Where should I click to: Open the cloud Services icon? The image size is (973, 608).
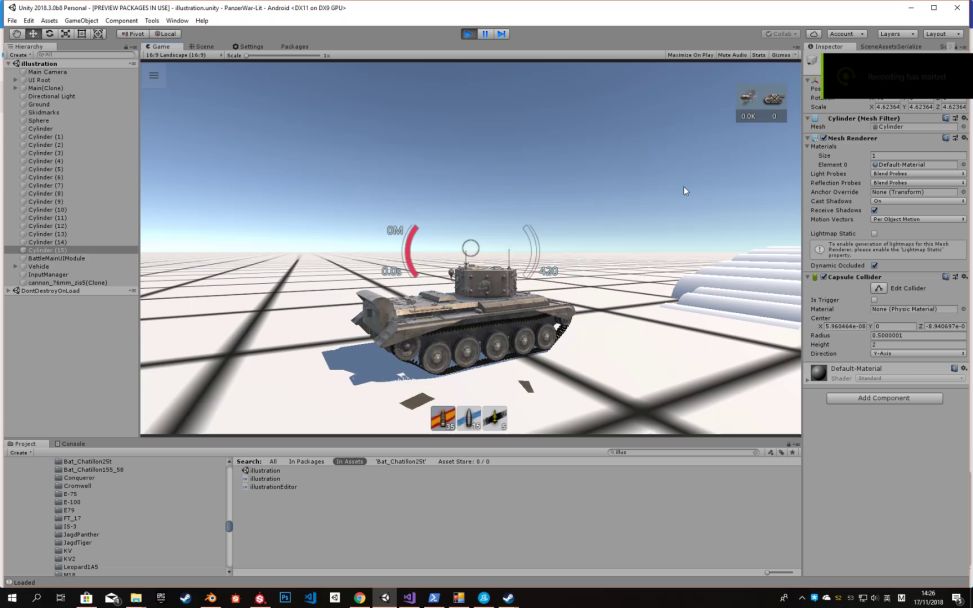click(814, 34)
